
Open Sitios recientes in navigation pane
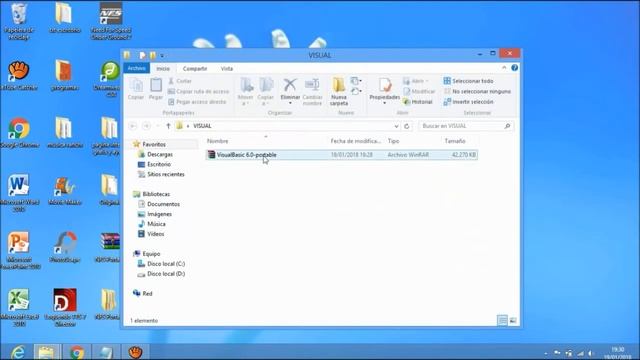click(165, 174)
